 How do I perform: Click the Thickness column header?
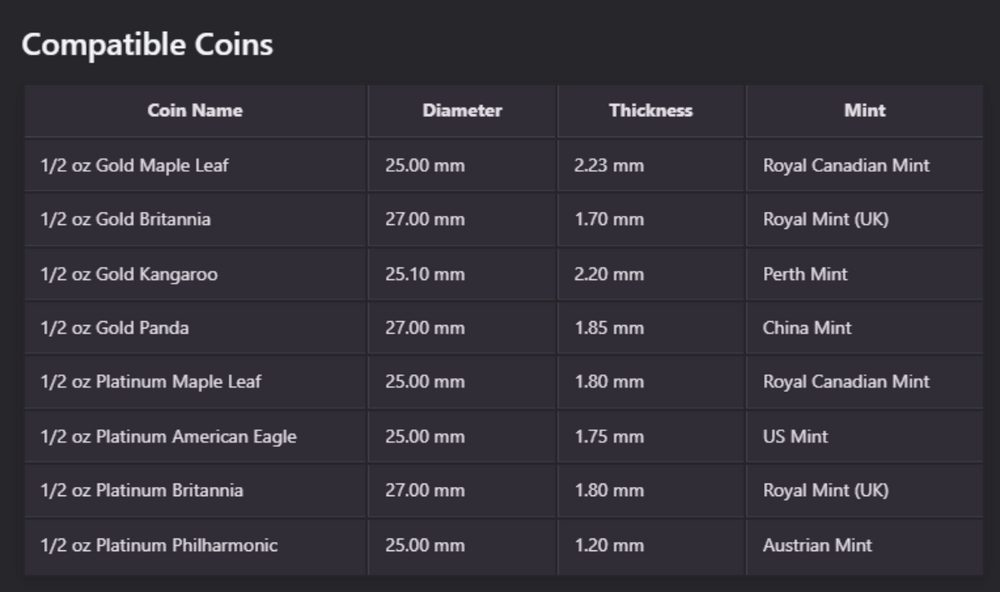coord(651,111)
